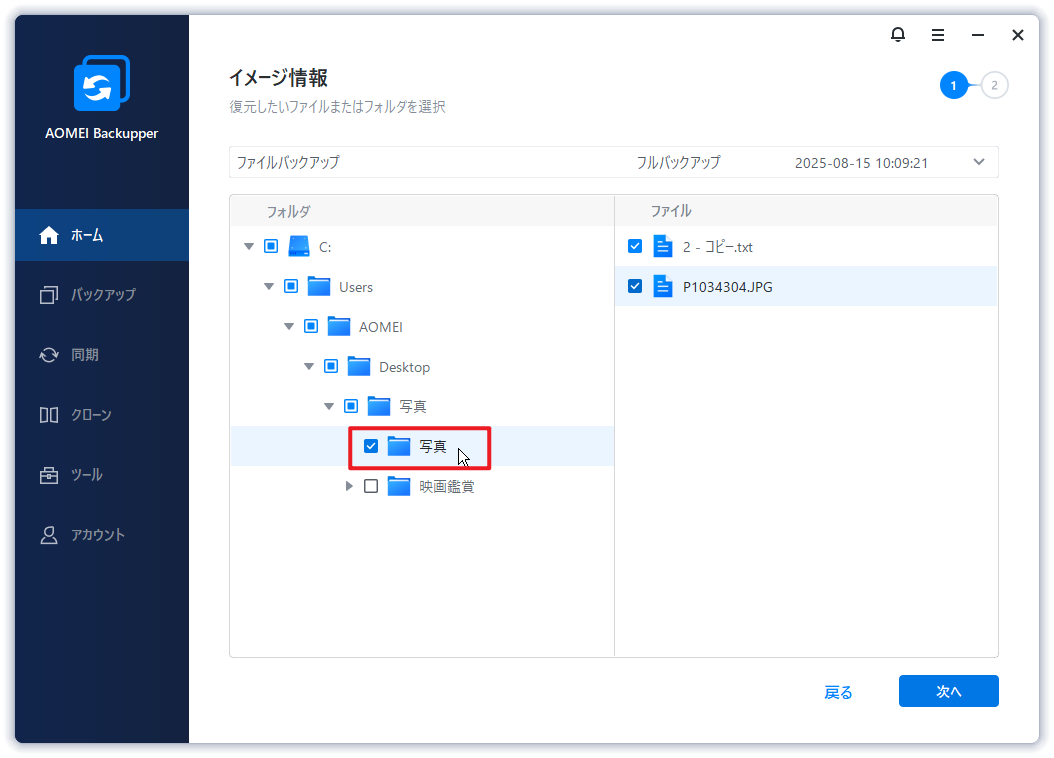1054x758 pixels.
Task: Go to ホーム in sidebar
Action: tap(102, 235)
